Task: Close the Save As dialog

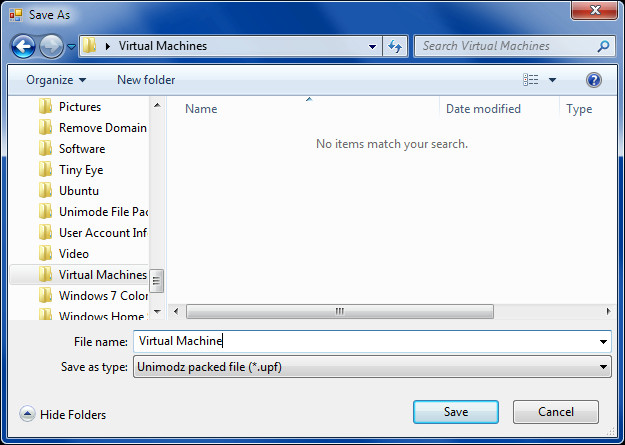Action: [x=595, y=10]
